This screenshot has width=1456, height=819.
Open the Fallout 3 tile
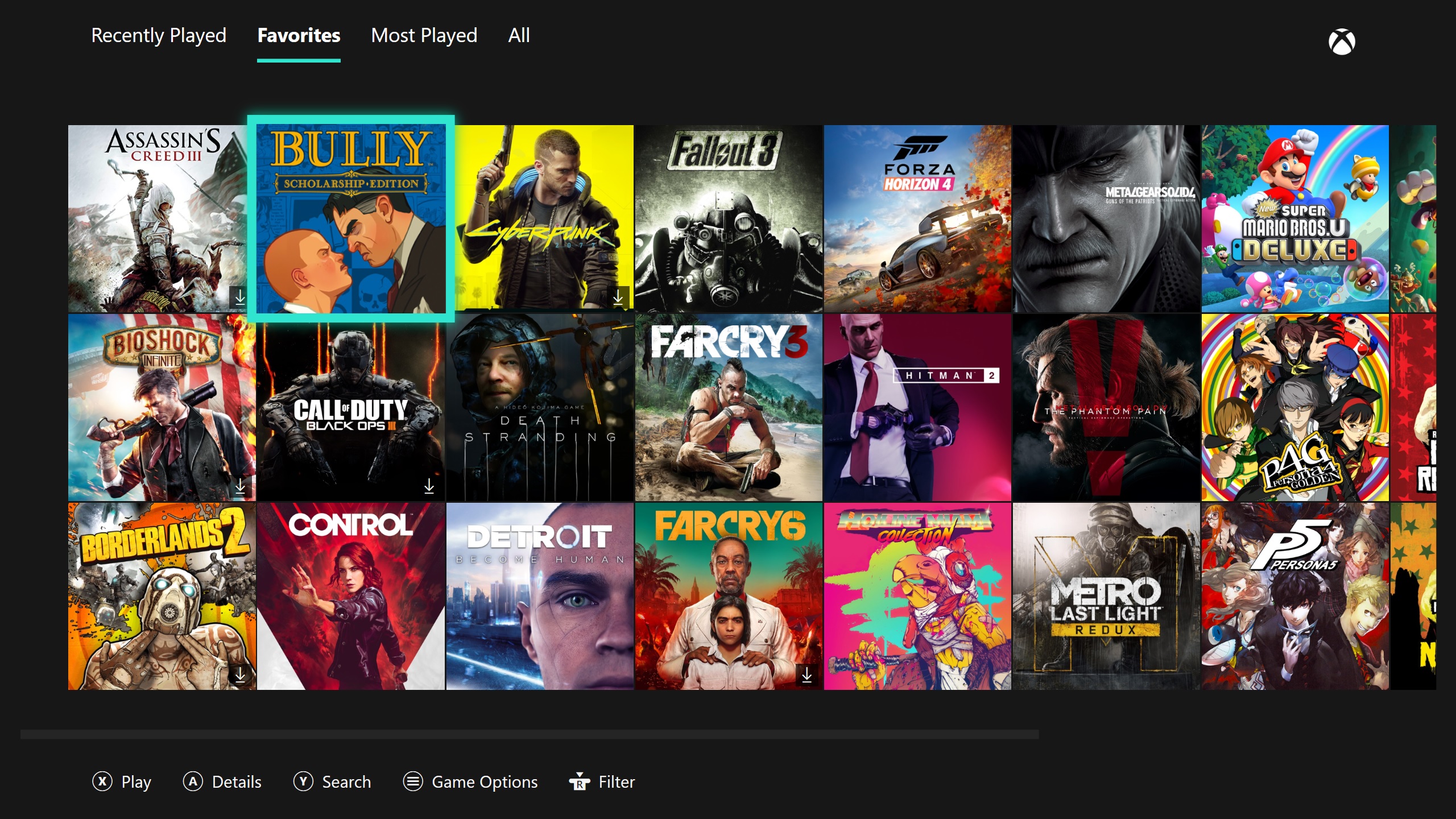(729, 219)
